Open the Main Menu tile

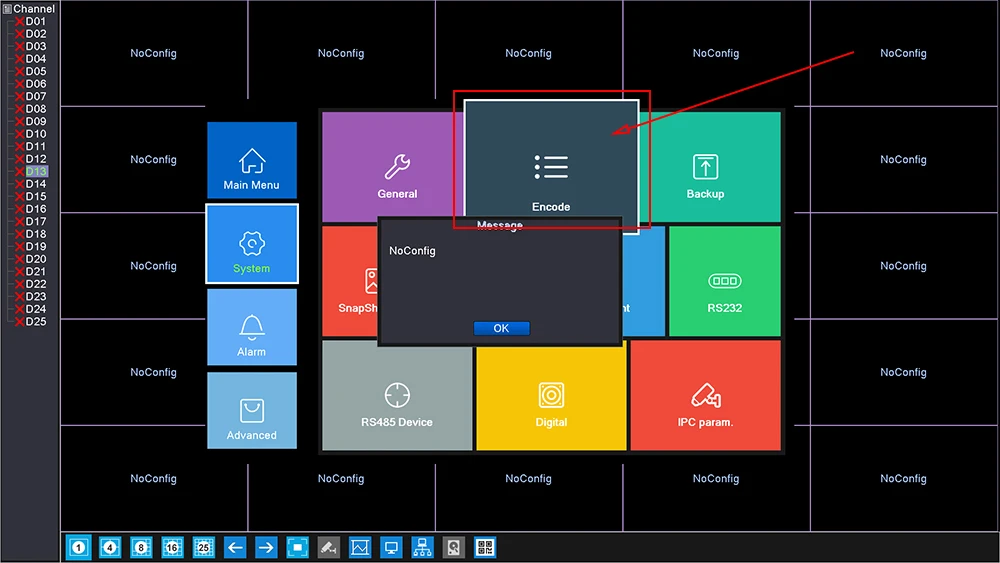pyautogui.click(x=252, y=160)
